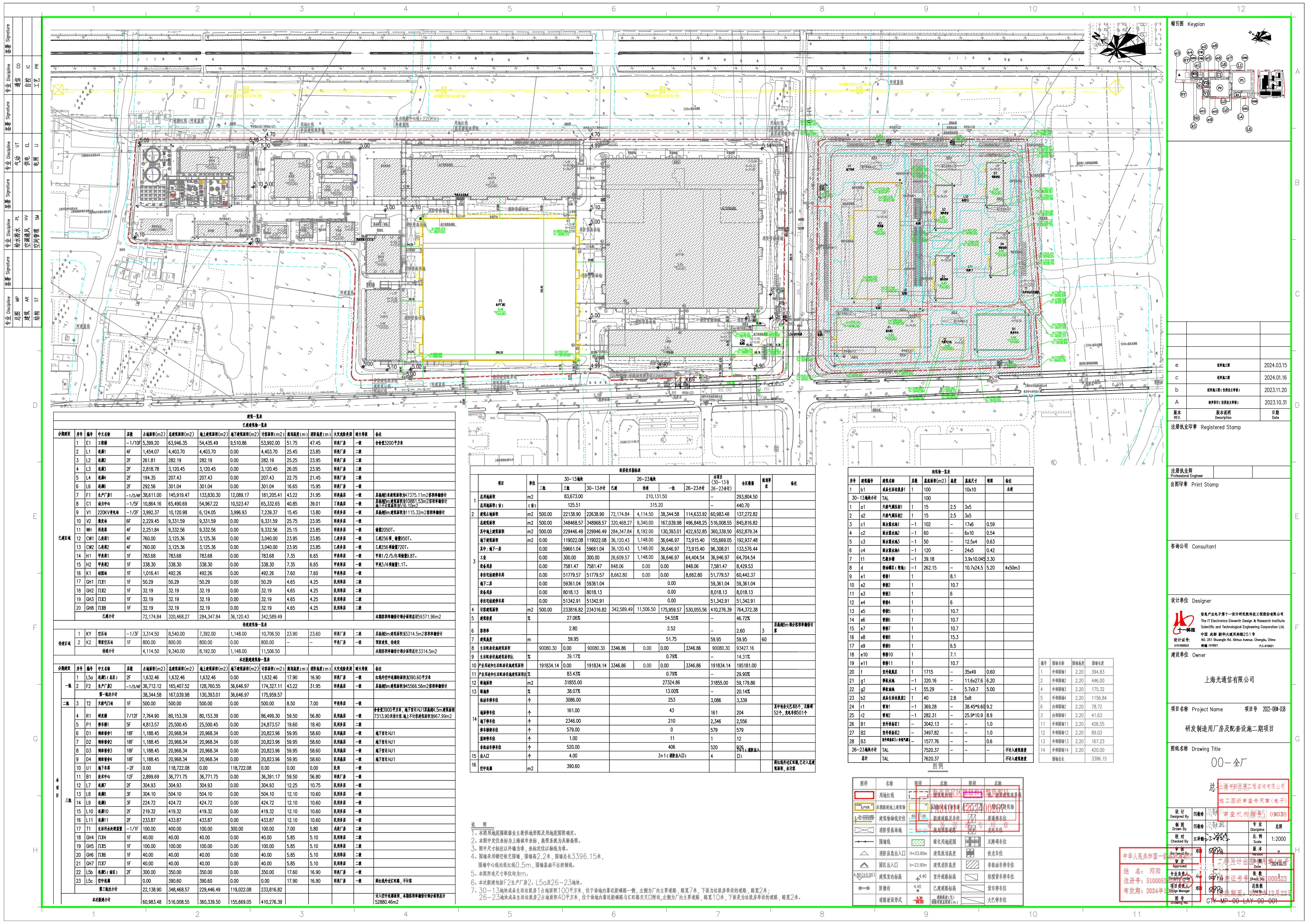
Task: Click the F2 circle marker in Keyplan
Action: click(x=1220, y=88)
